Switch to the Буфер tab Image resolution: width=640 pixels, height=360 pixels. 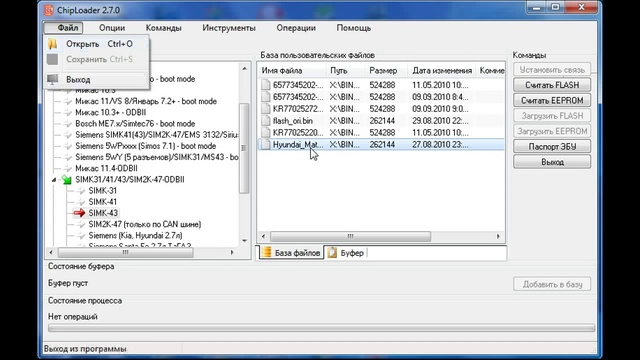pos(346,253)
